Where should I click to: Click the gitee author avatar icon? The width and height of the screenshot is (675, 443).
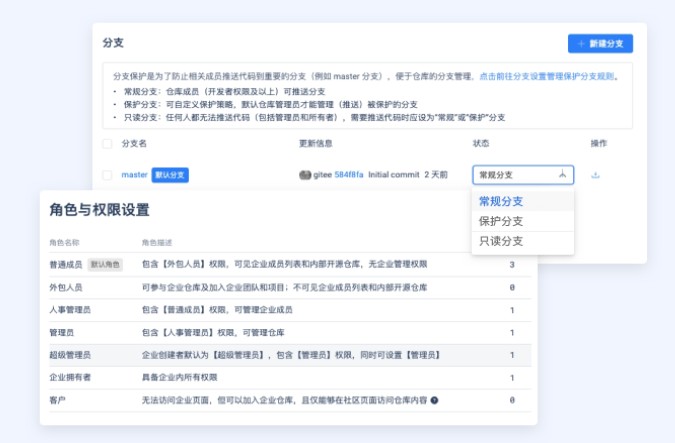tap(305, 175)
